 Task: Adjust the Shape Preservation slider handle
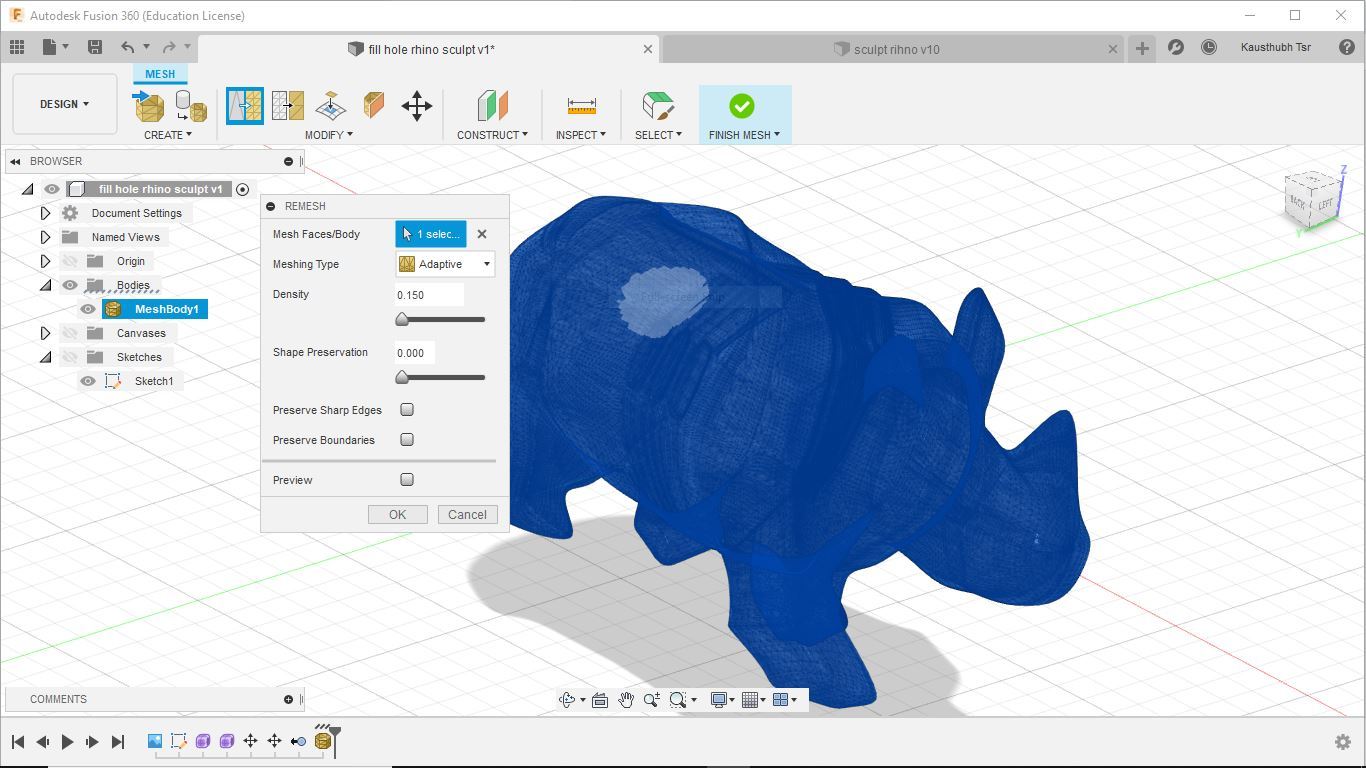coord(402,377)
